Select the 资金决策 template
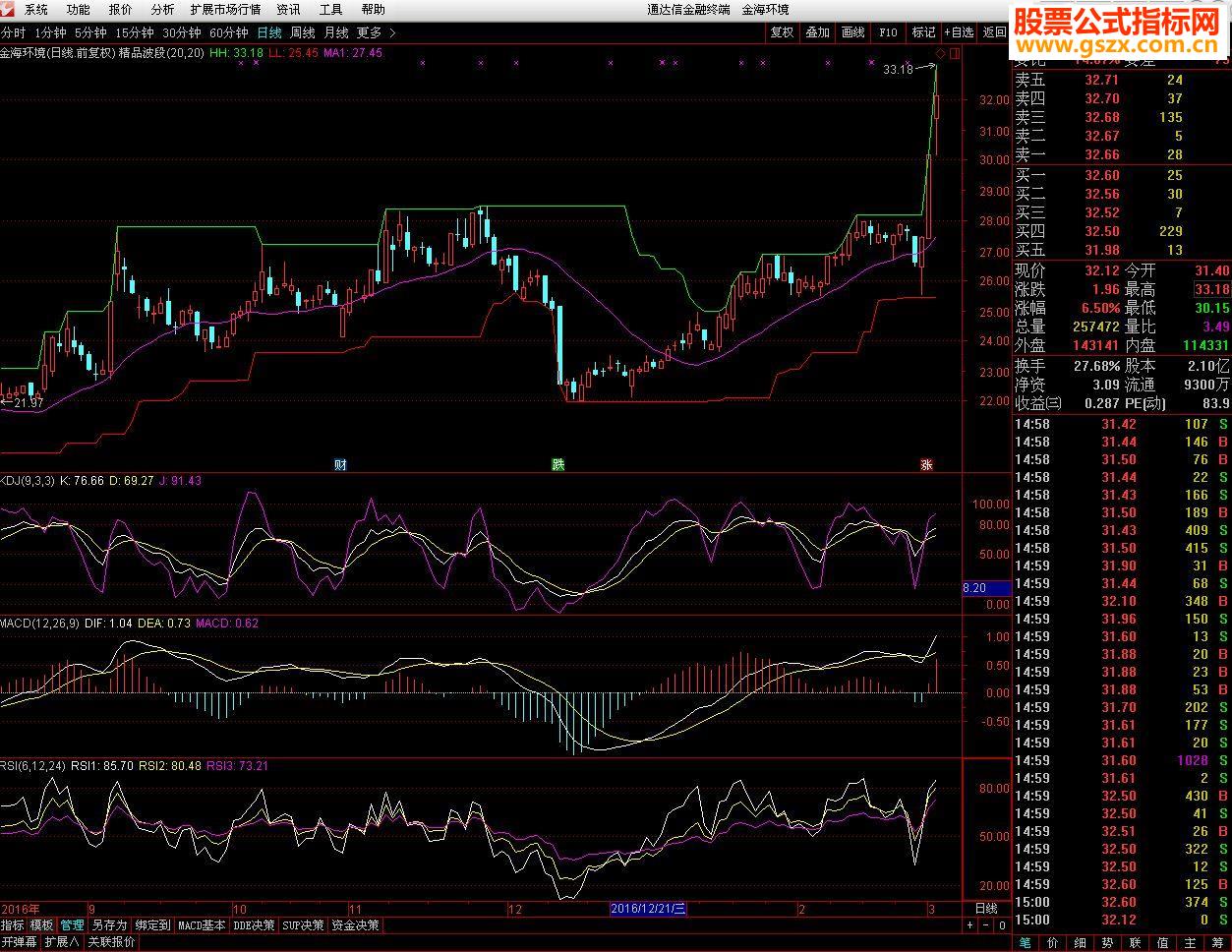The height and width of the screenshot is (952, 1232). (x=355, y=925)
